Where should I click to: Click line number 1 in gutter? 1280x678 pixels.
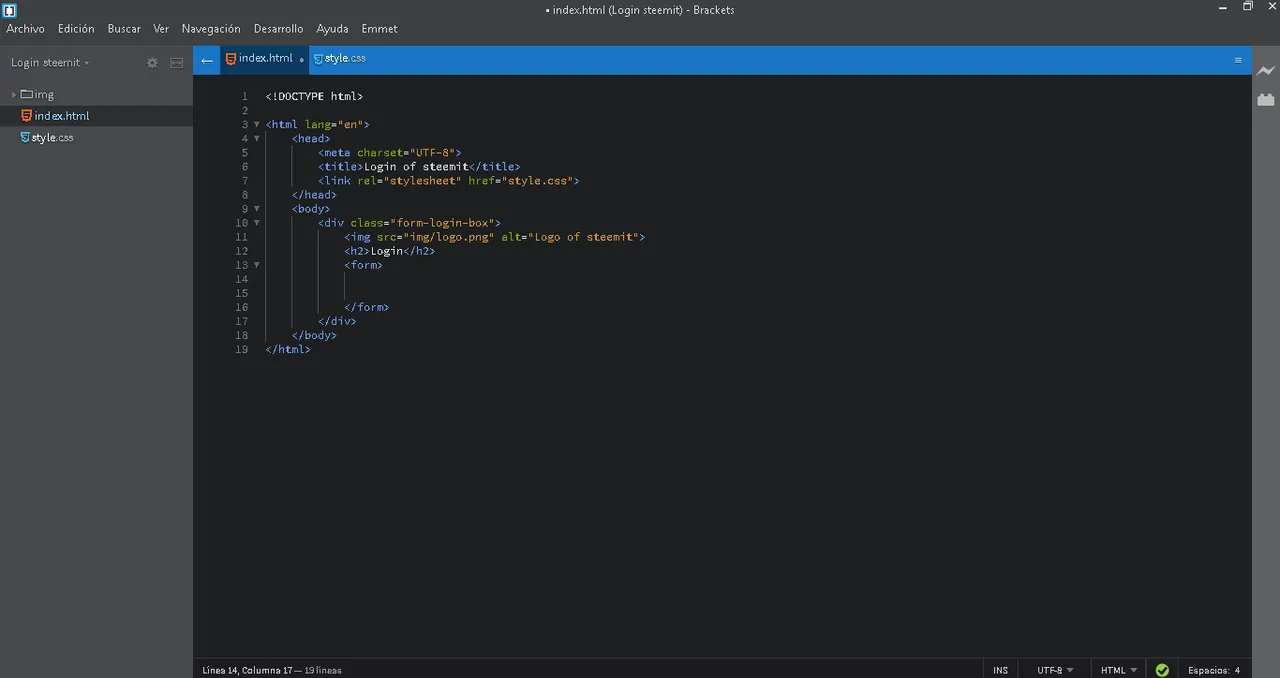pos(244,97)
